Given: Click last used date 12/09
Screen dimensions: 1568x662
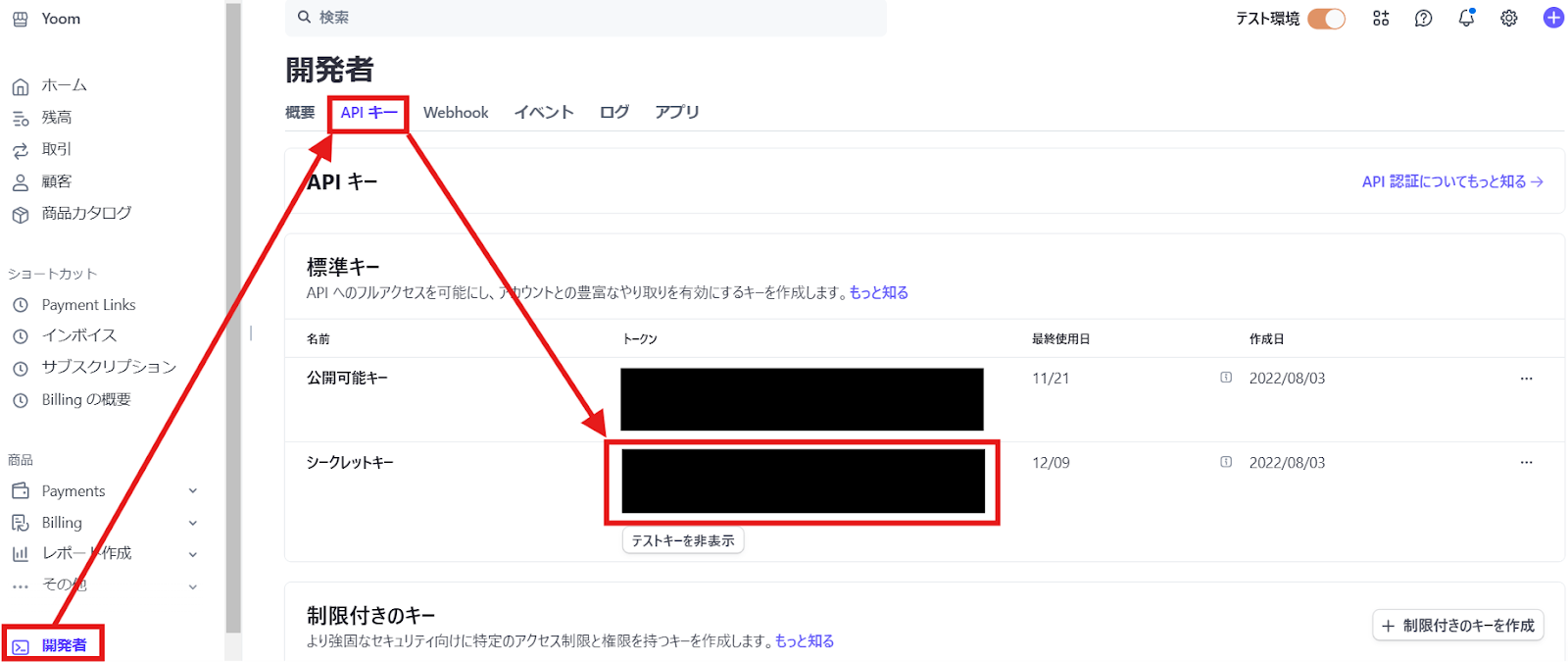Looking at the screenshot, I should click(x=1051, y=463).
